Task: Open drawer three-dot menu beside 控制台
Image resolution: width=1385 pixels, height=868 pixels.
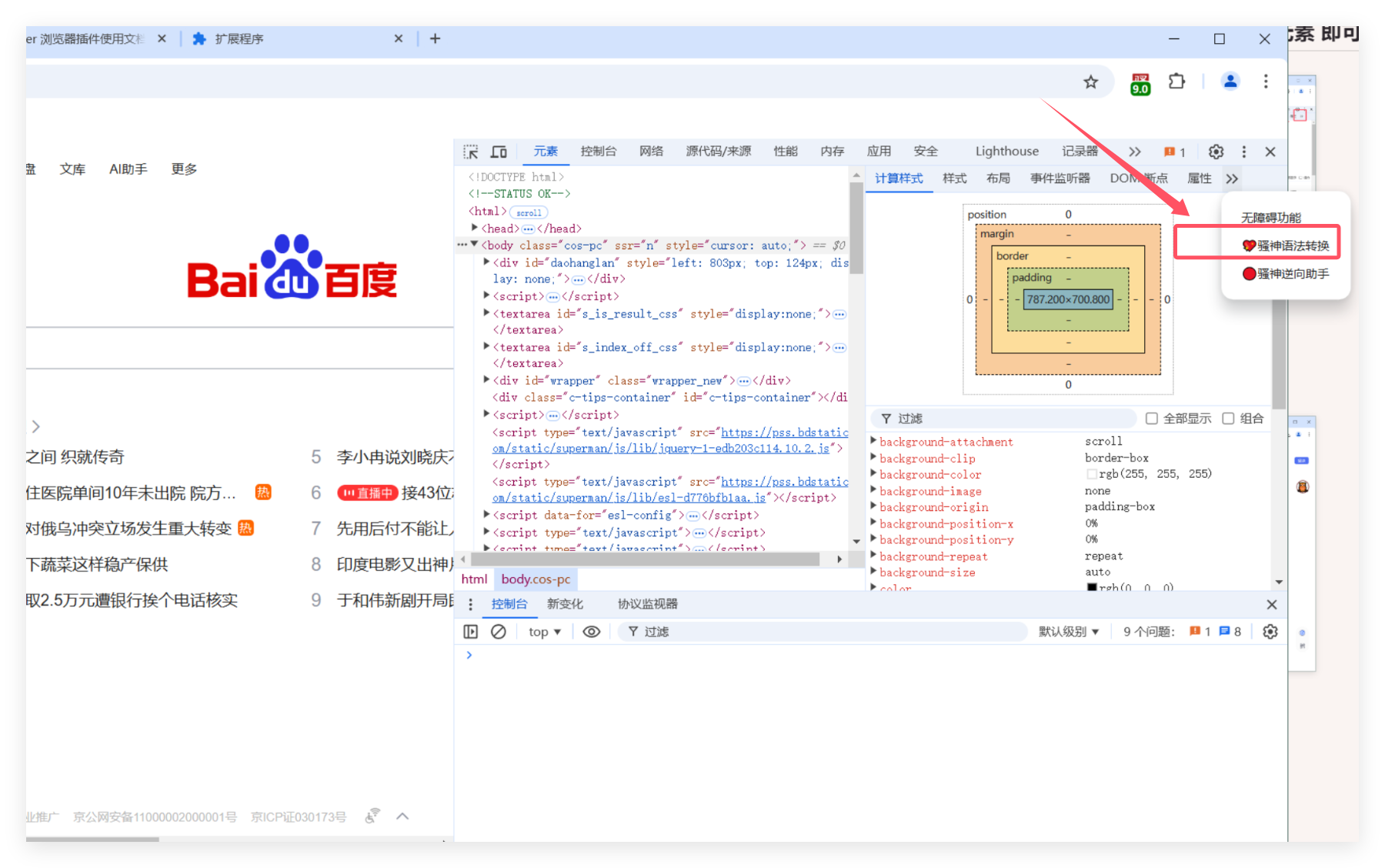Action: [x=471, y=605]
